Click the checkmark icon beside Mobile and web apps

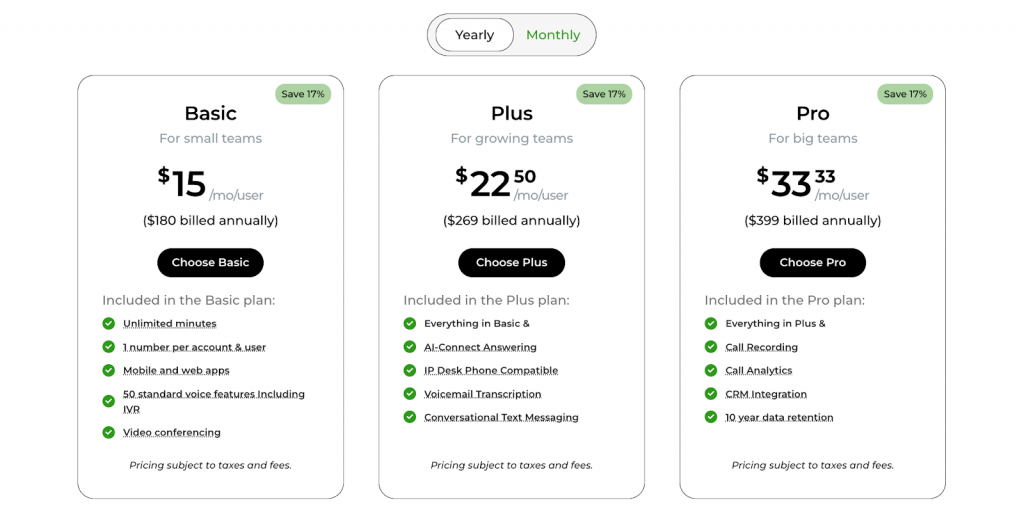tap(109, 370)
